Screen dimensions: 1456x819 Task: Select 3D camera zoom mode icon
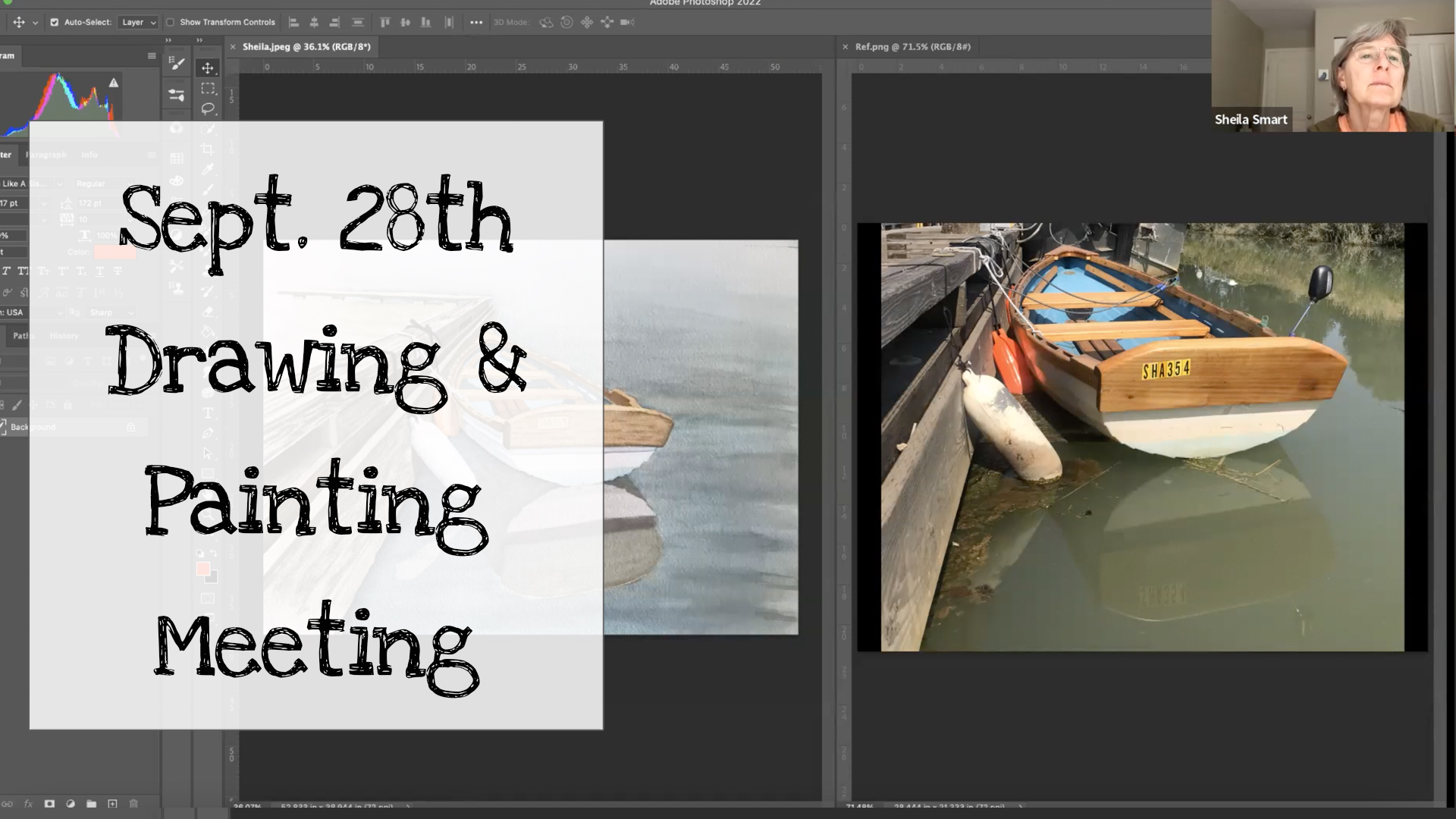coord(627,22)
